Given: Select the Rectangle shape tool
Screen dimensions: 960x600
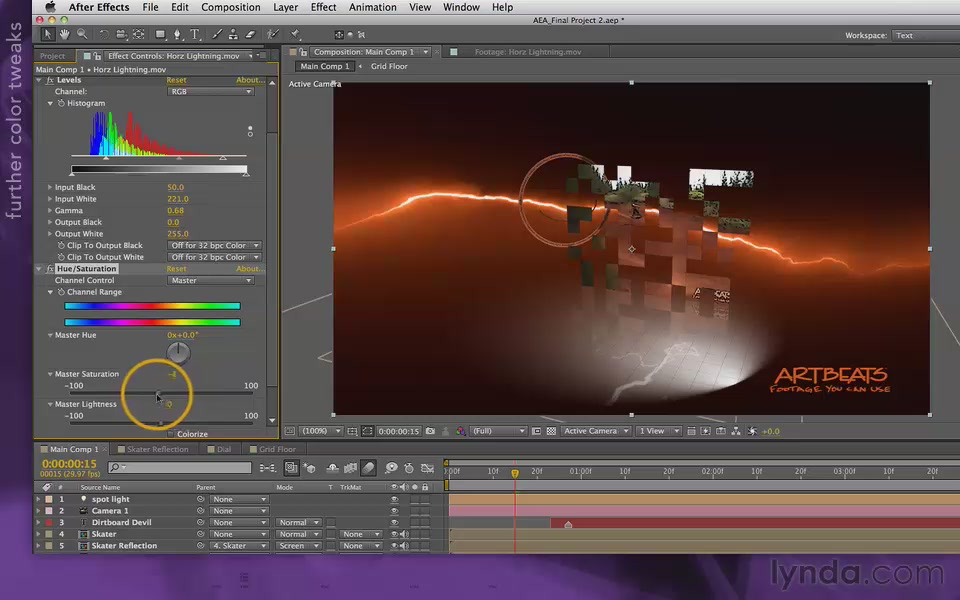Looking at the screenshot, I should (x=160, y=34).
